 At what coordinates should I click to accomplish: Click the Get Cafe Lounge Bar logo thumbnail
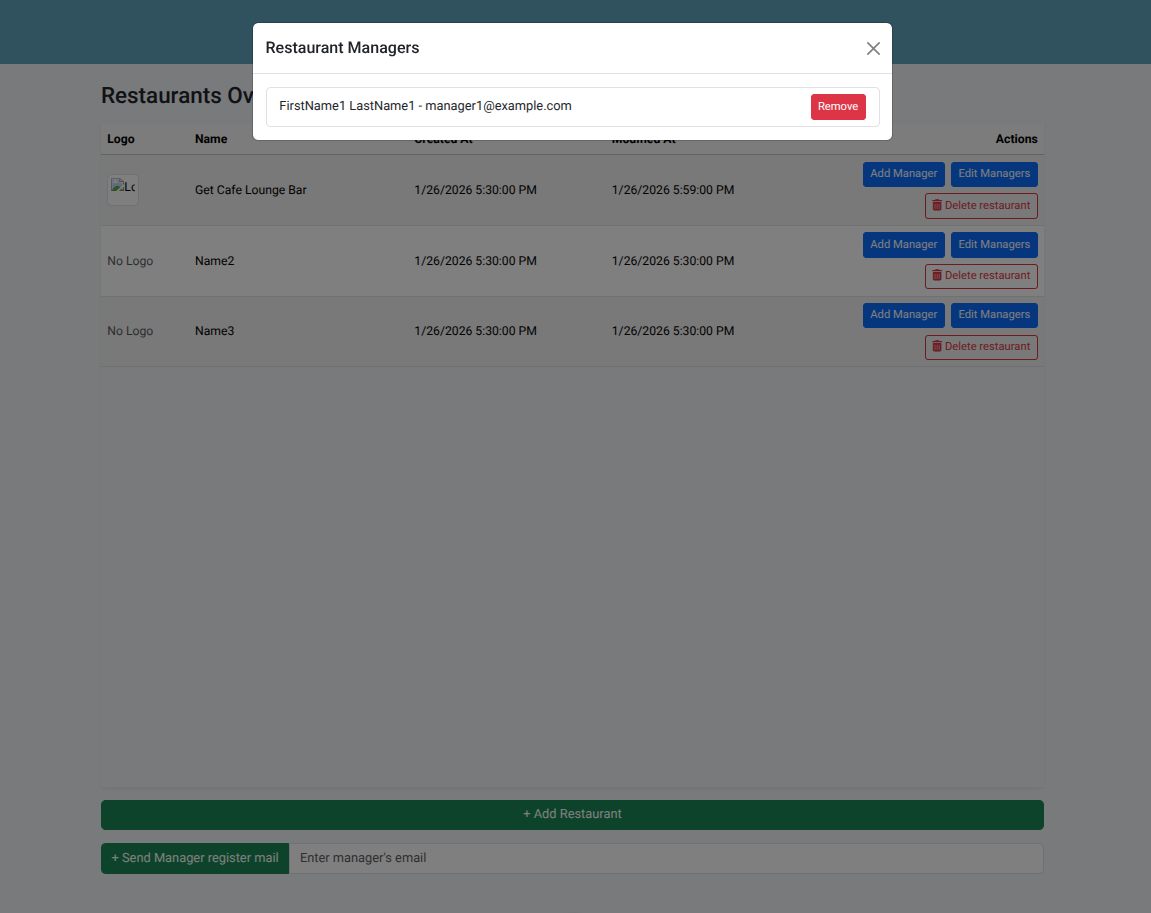[x=123, y=190]
